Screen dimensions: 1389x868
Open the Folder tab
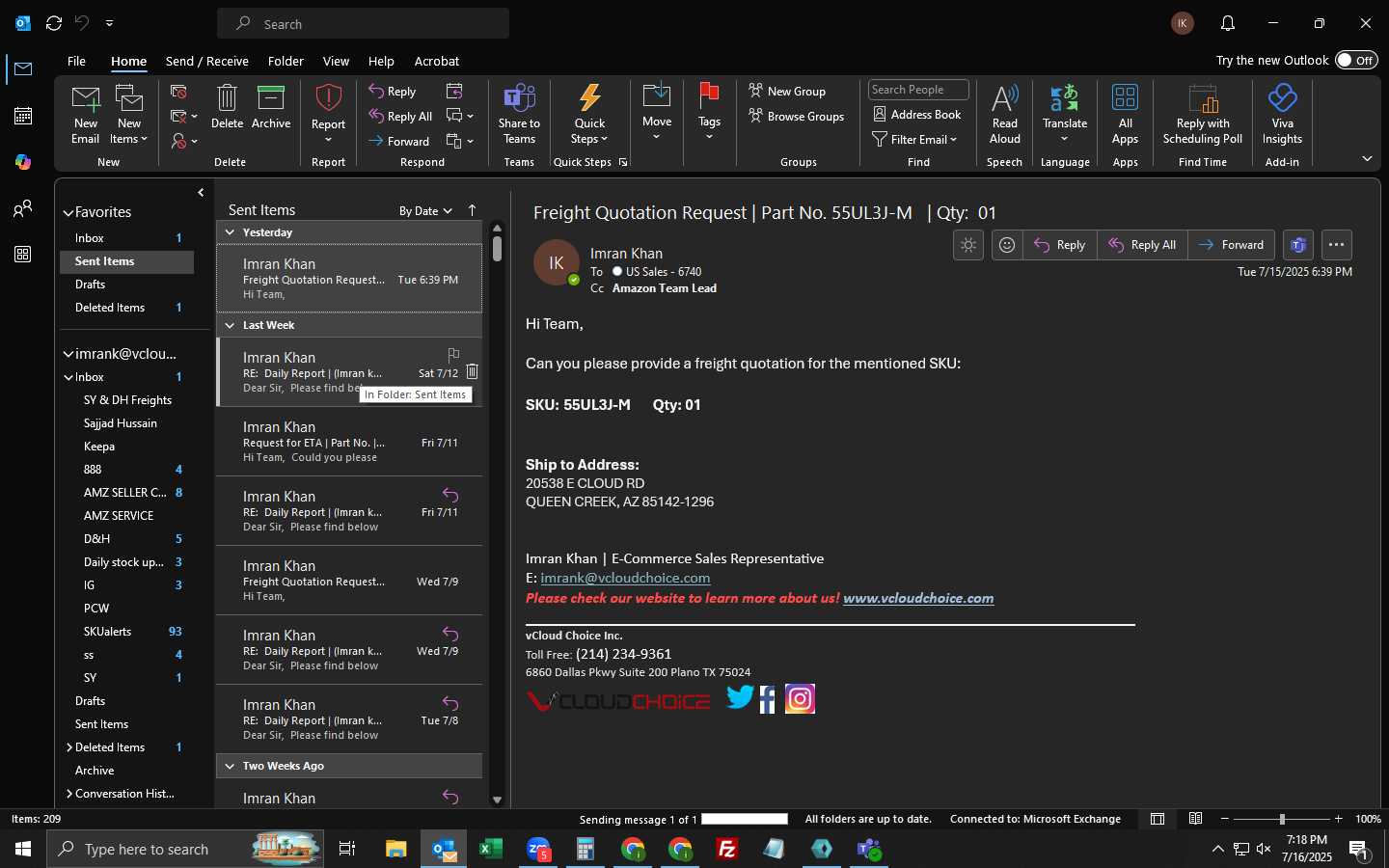(x=286, y=61)
